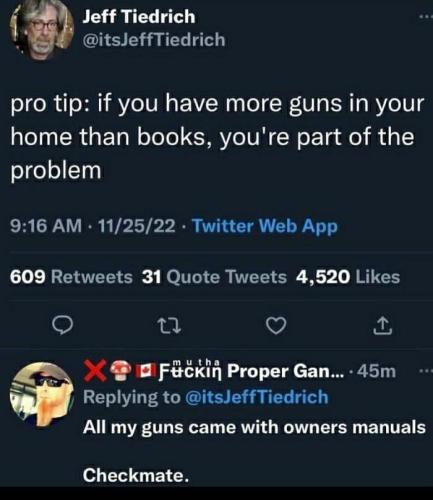Open Jeff Tiedrich's profile picture
Viewport: 433px width, 500px height.
pyautogui.click(x=42, y=29)
